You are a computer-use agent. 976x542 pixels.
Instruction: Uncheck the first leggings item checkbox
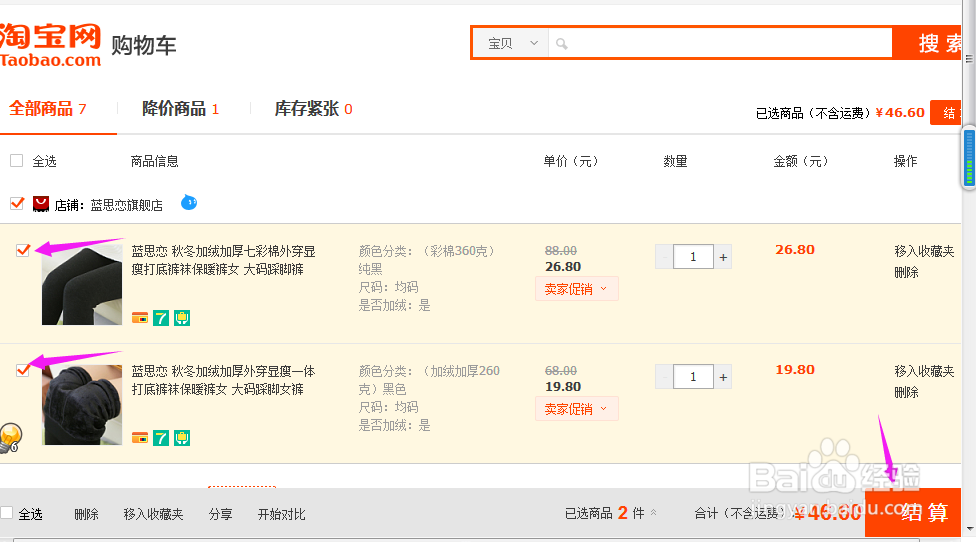(23, 250)
